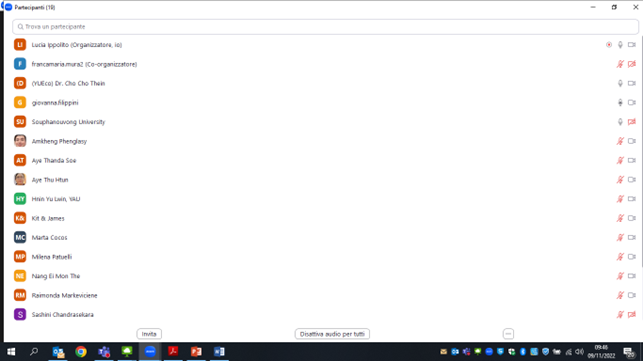
Task: Click francamaria.mura2's muted microphone icon
Action: (620, 64)
